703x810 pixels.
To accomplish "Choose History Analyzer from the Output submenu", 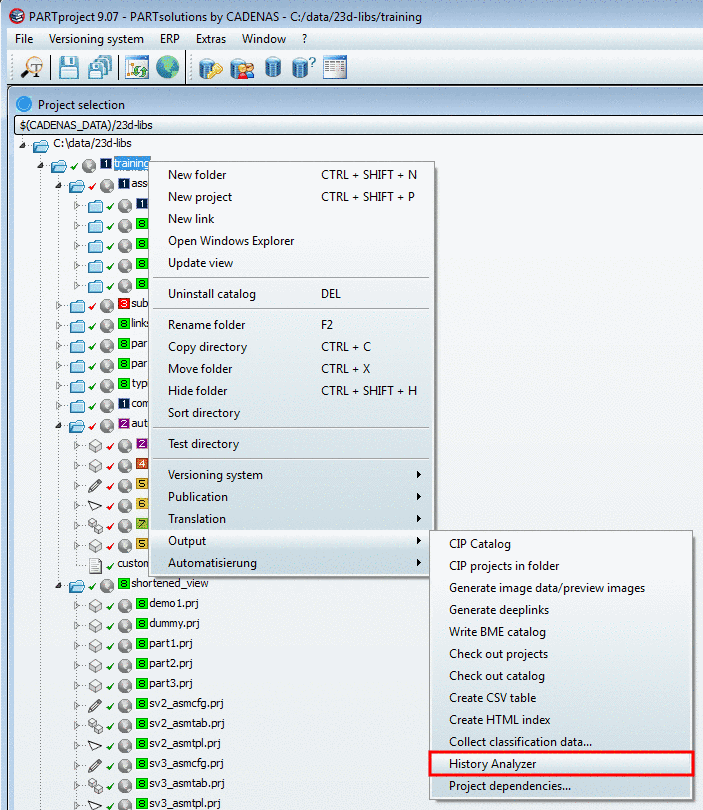I will click(x=560, y=764).
